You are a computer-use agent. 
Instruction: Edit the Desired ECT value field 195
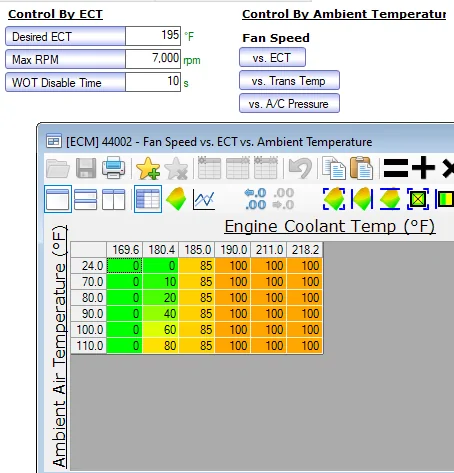point(153,36)
